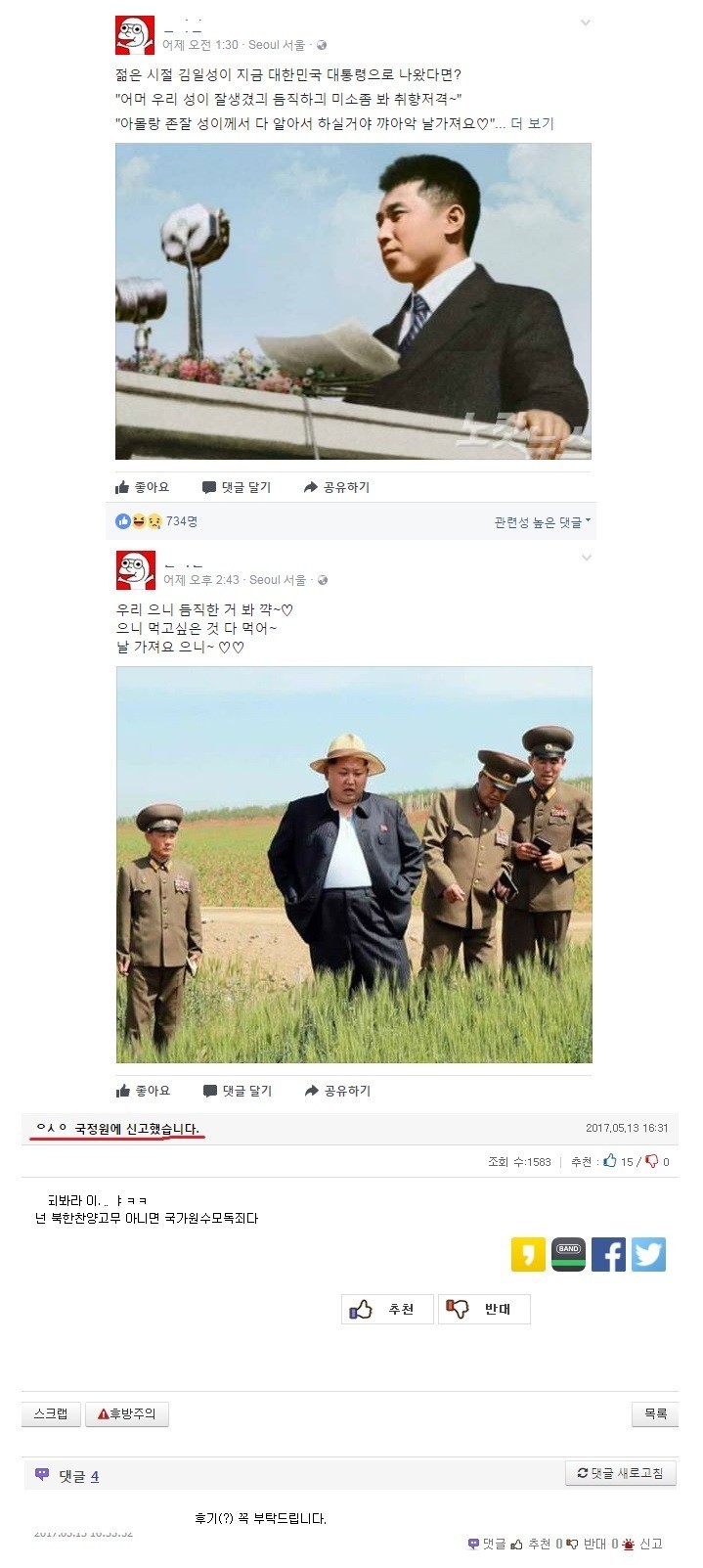The height and width of the screenshot is (1568, 703).
Task: Like the first post with 좋아요
Action: 143,487
